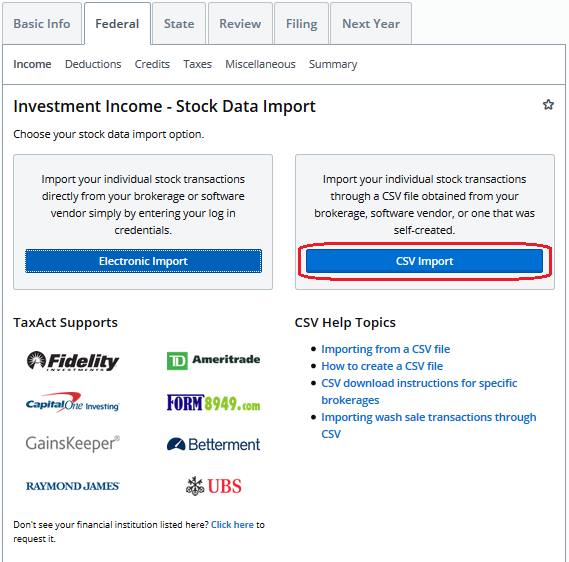Open Importing from a CSV file help

385,349
